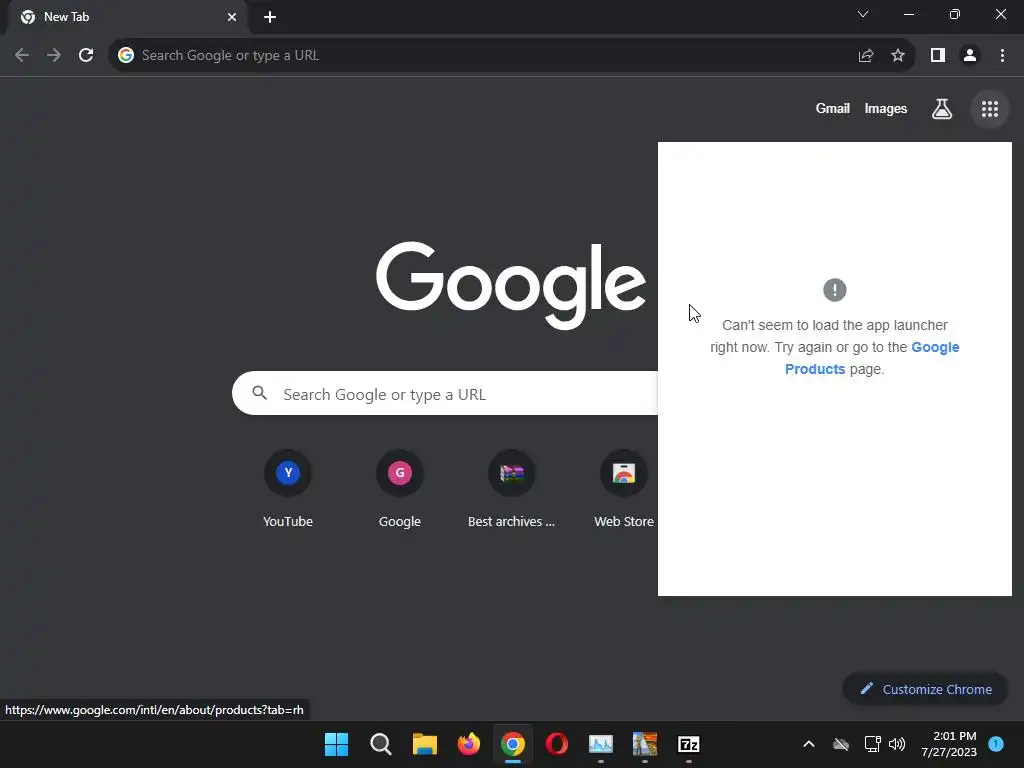The height and width of the screenshot is (768, 1024).
Task: Open the clock showing 2:01 PM
Action: [x=949, y=744]
